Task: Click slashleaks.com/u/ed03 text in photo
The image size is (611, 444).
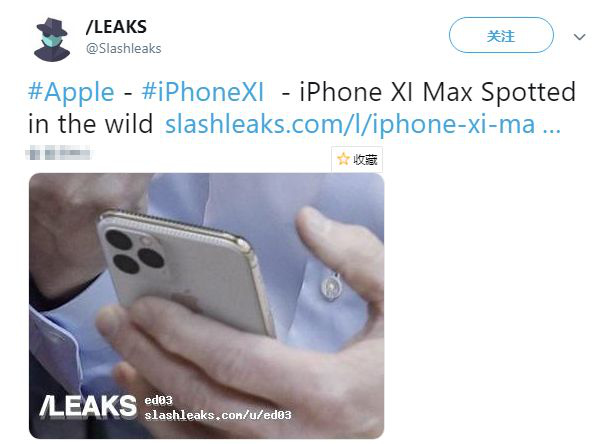Action: [218, 415]
